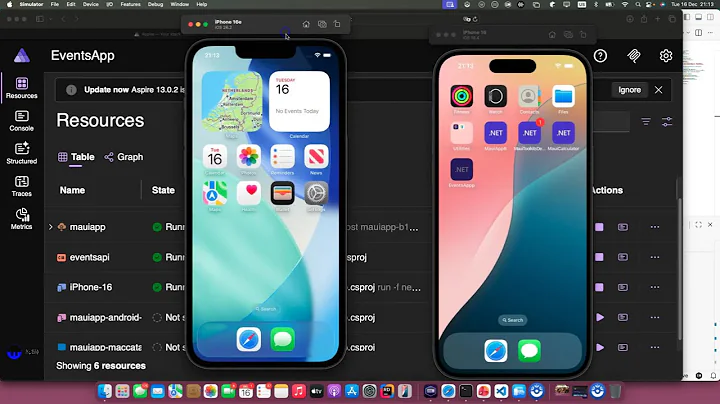Start the mauiapp-android resource

(600, 317)
